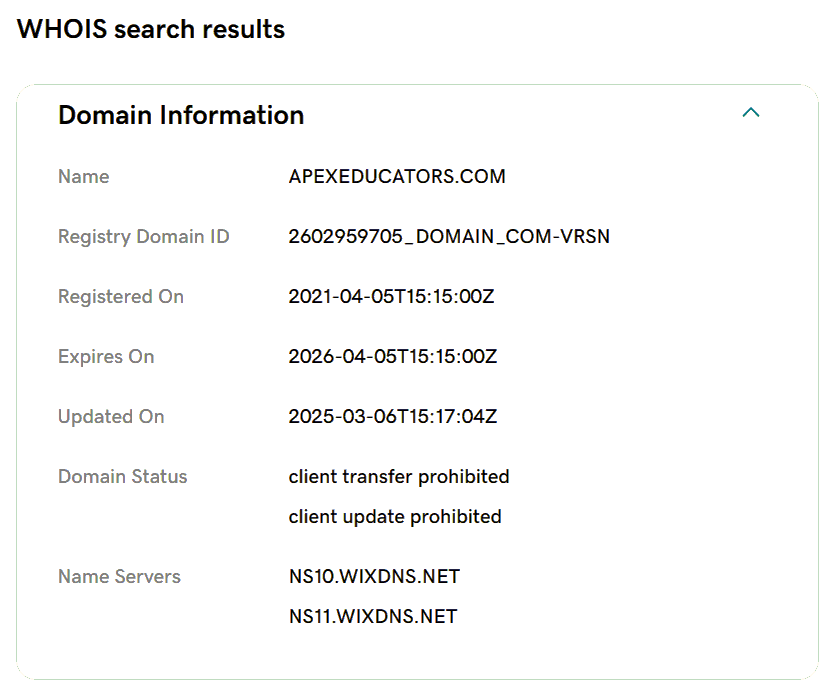Select the NS11.WIXDNS.NET name server
The height and width of the screenshot is (690, 830).
(x=373, y=617)
